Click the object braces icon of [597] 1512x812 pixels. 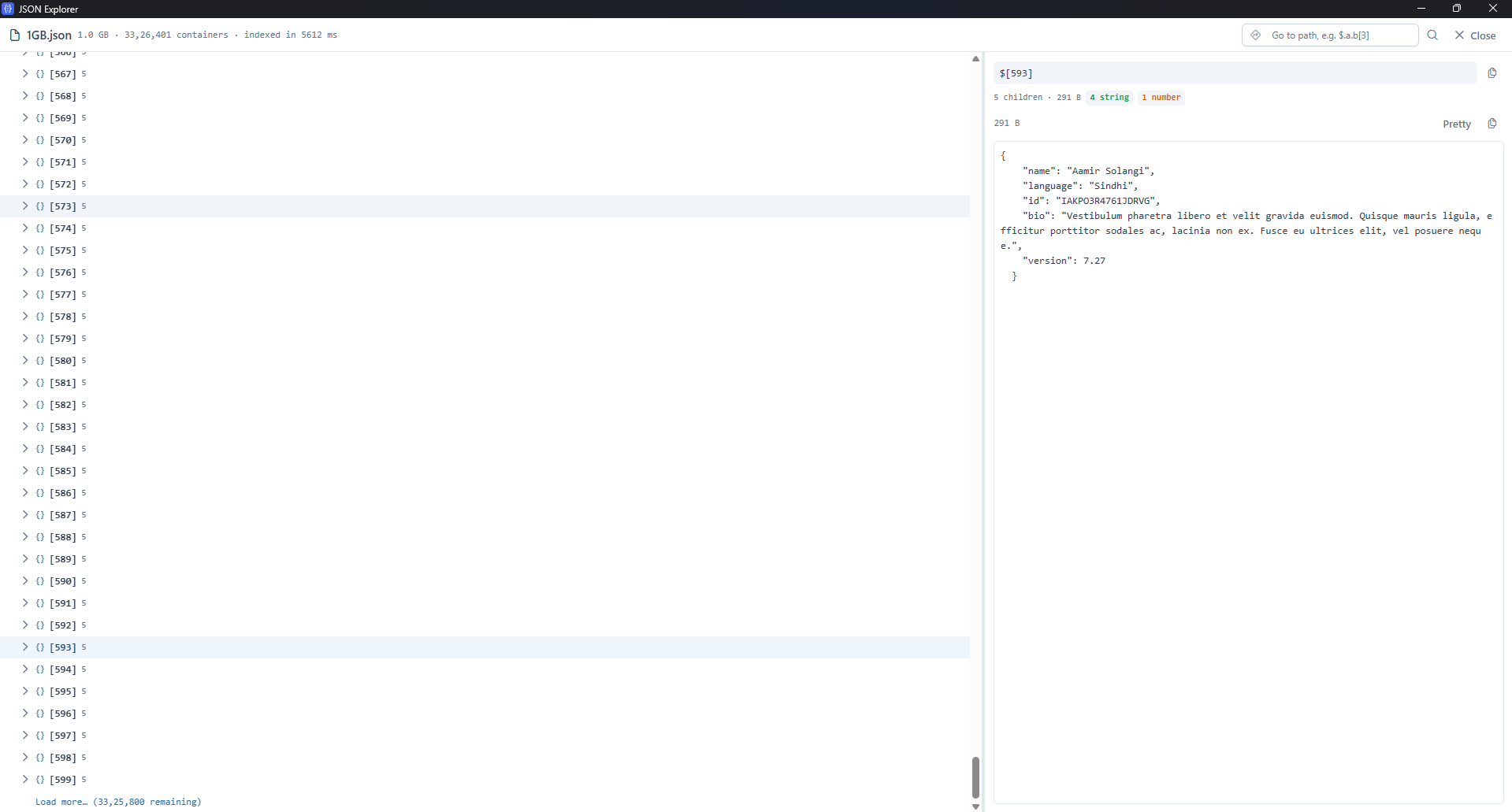[40, 736]
